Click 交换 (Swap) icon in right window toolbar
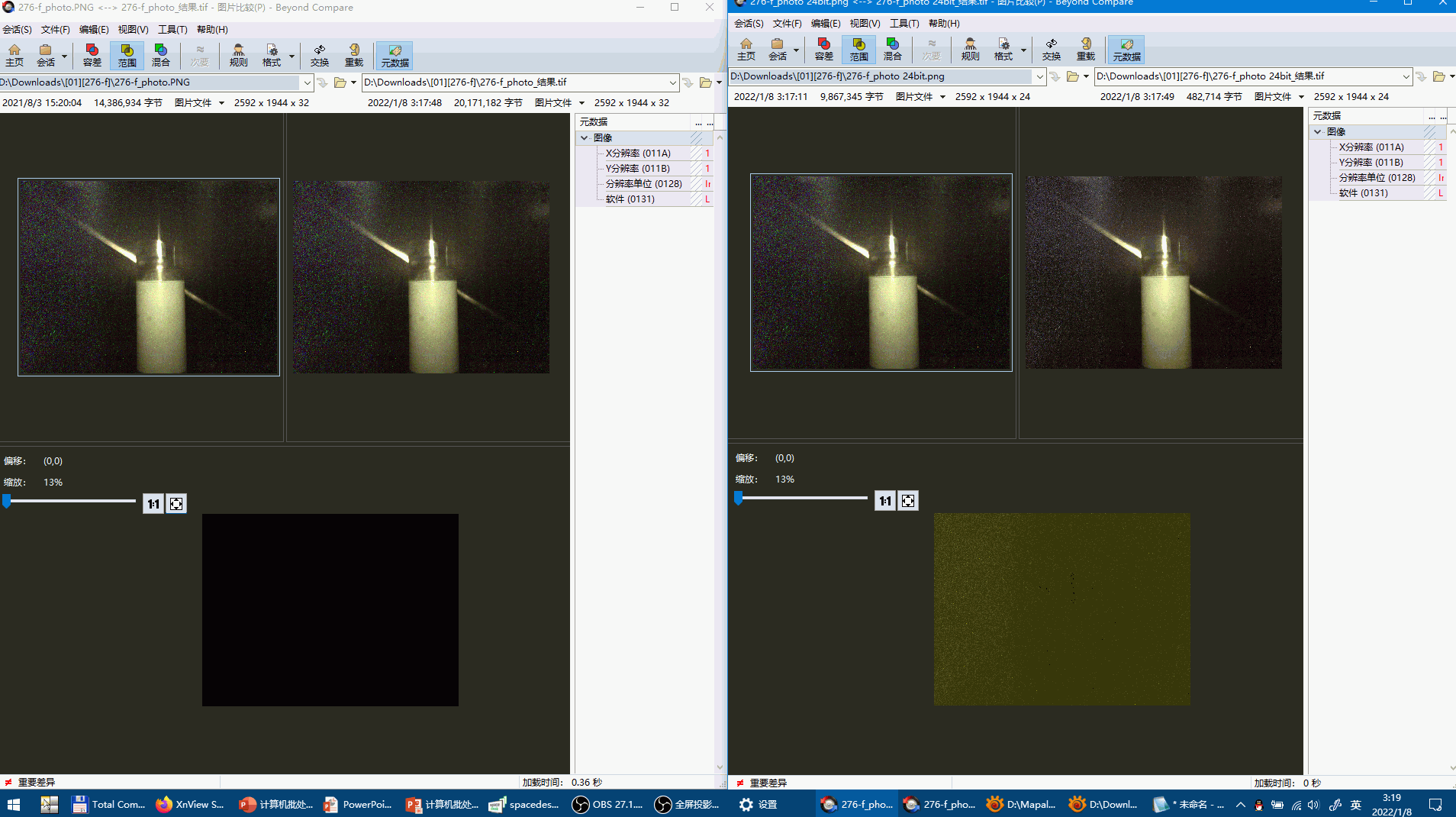 click(1051, 49)
